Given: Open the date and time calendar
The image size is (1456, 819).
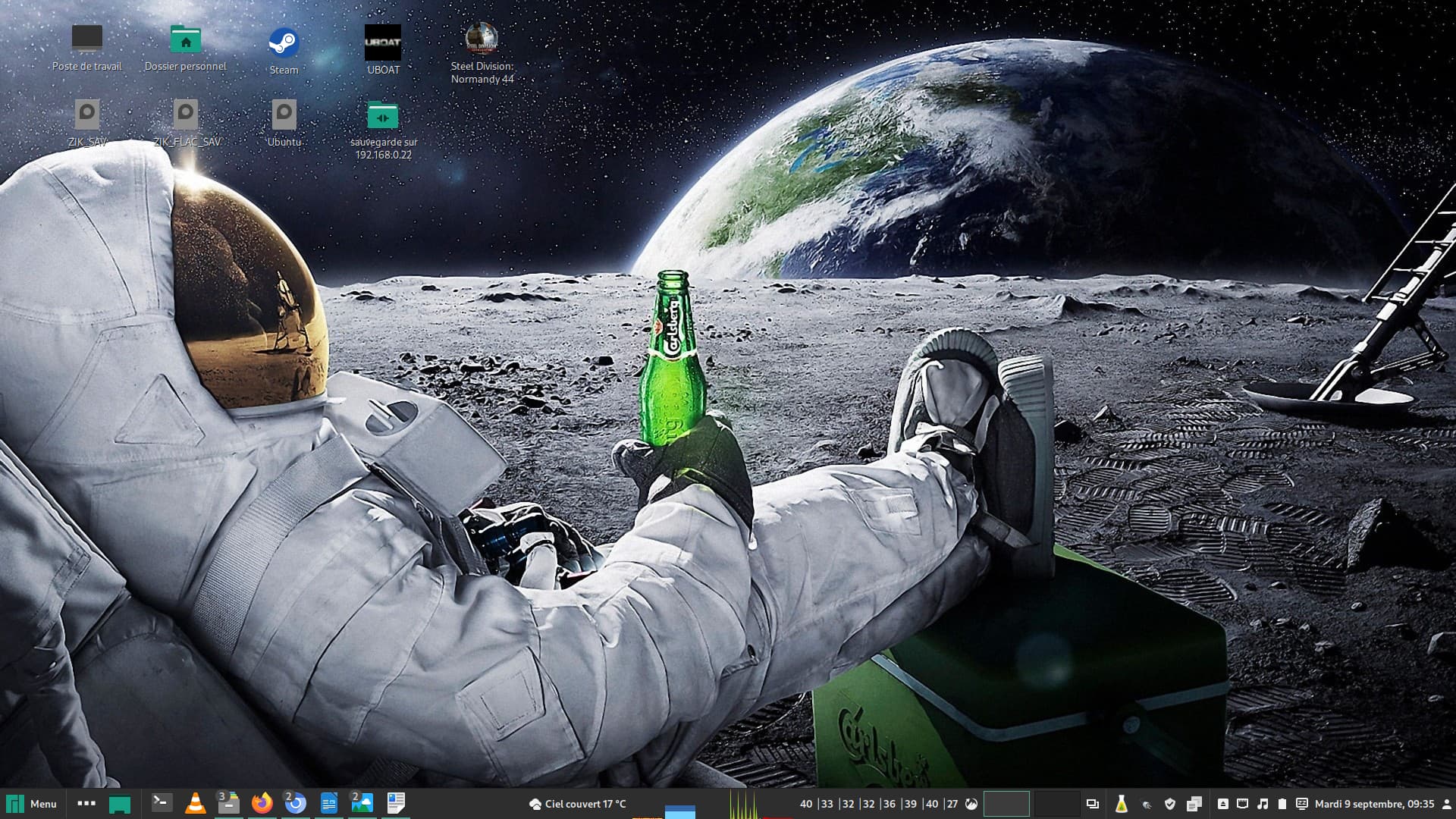Looking at the screenshot, I should (1374, 804).
